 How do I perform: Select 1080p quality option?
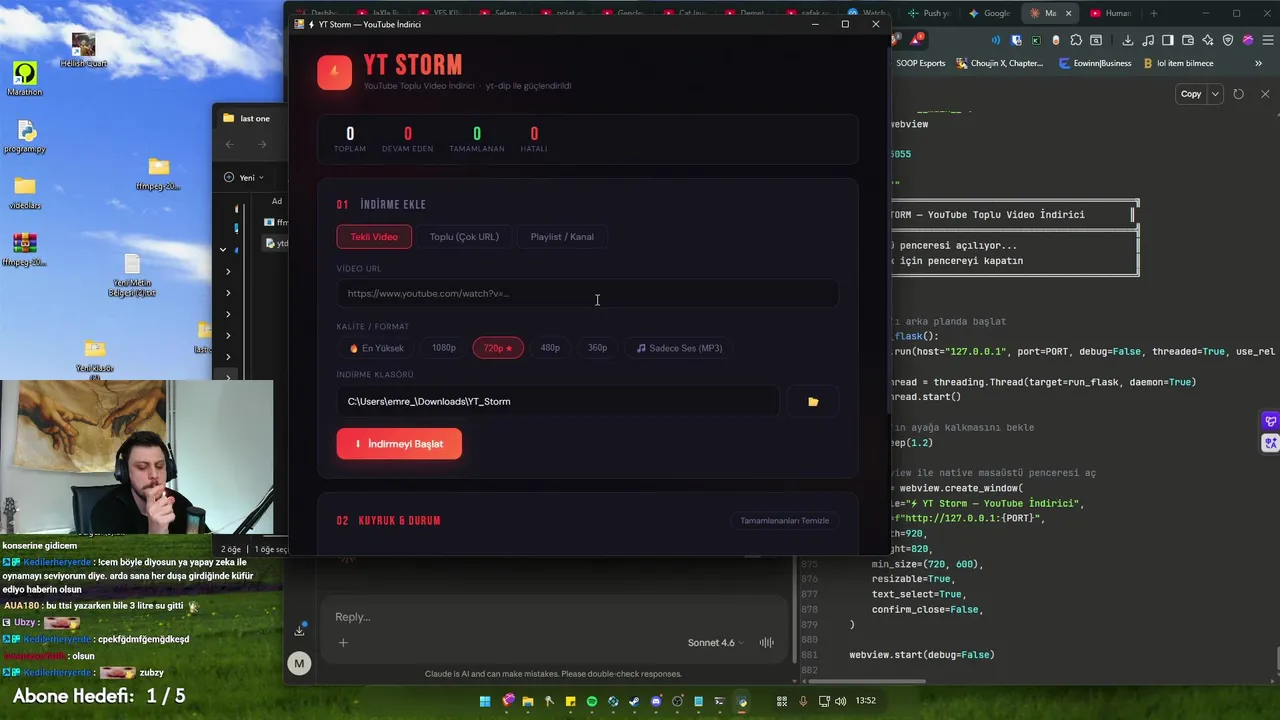444,348
